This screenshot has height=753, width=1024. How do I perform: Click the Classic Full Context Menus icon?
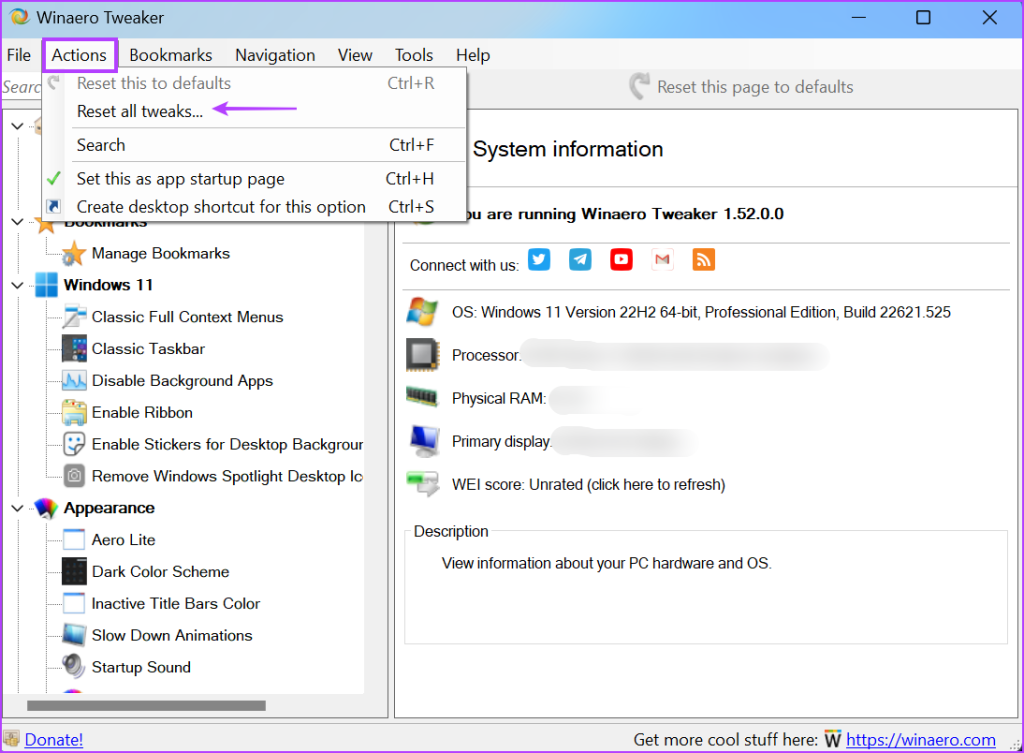[x=74, y=317]
